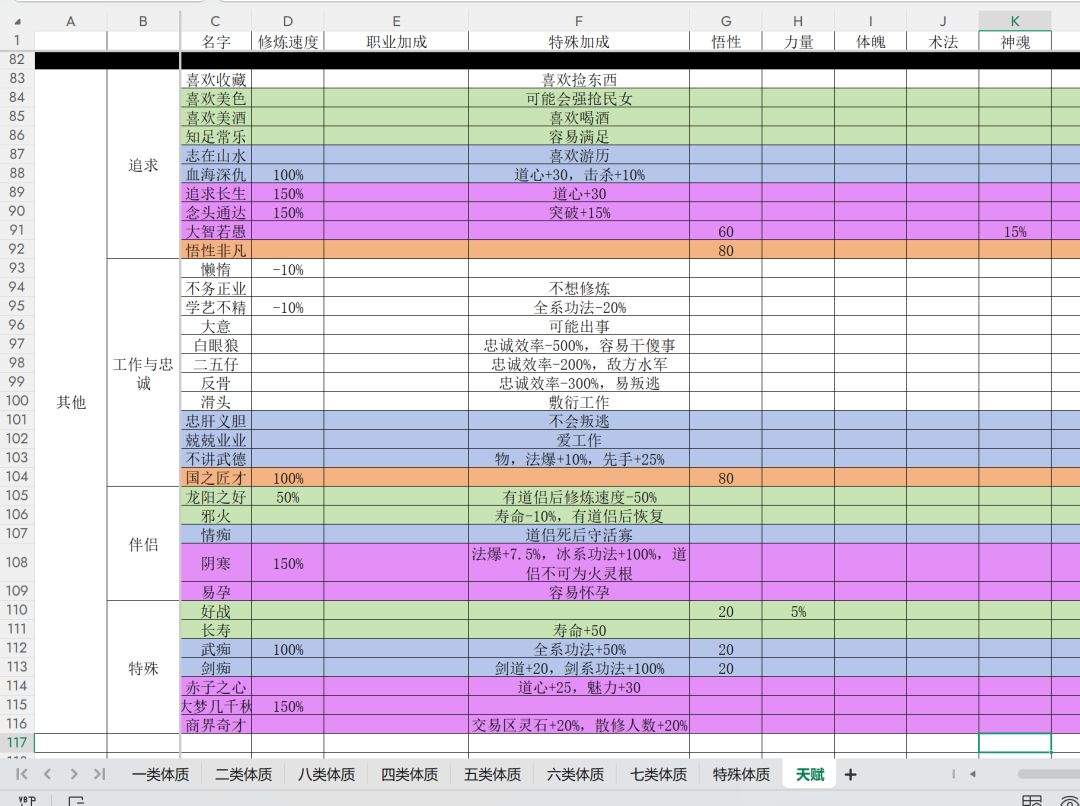Click the 阴寒 name cell

[x=216, y=563]
